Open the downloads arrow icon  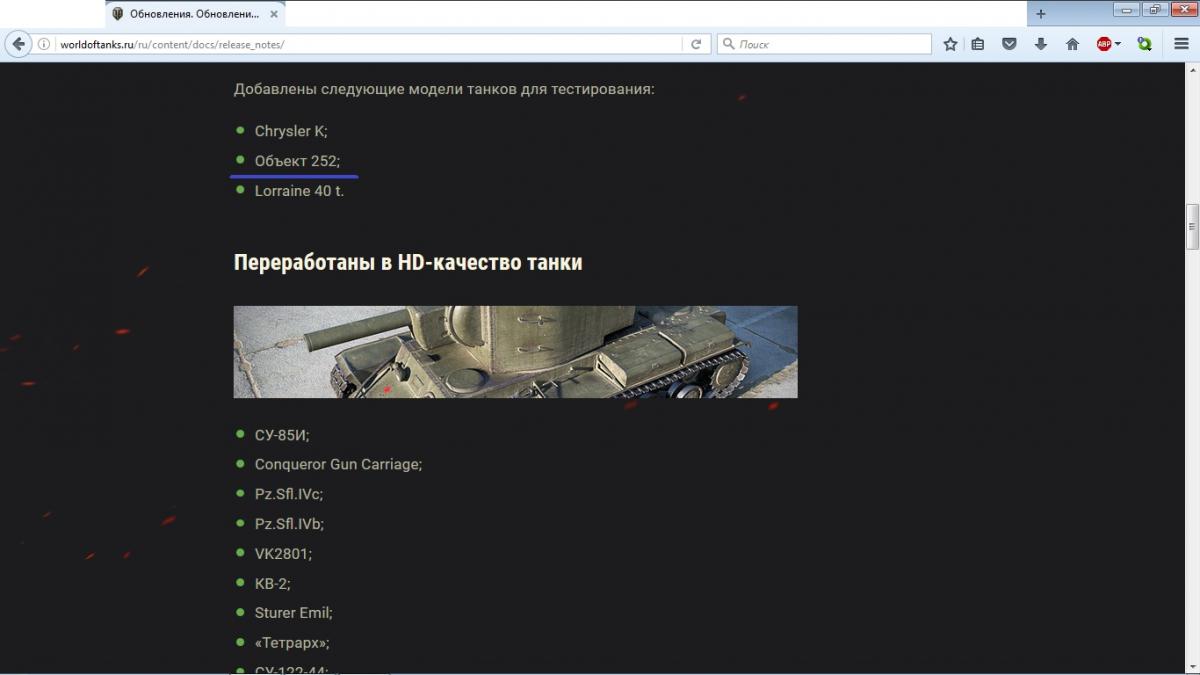click(1041, 44)
